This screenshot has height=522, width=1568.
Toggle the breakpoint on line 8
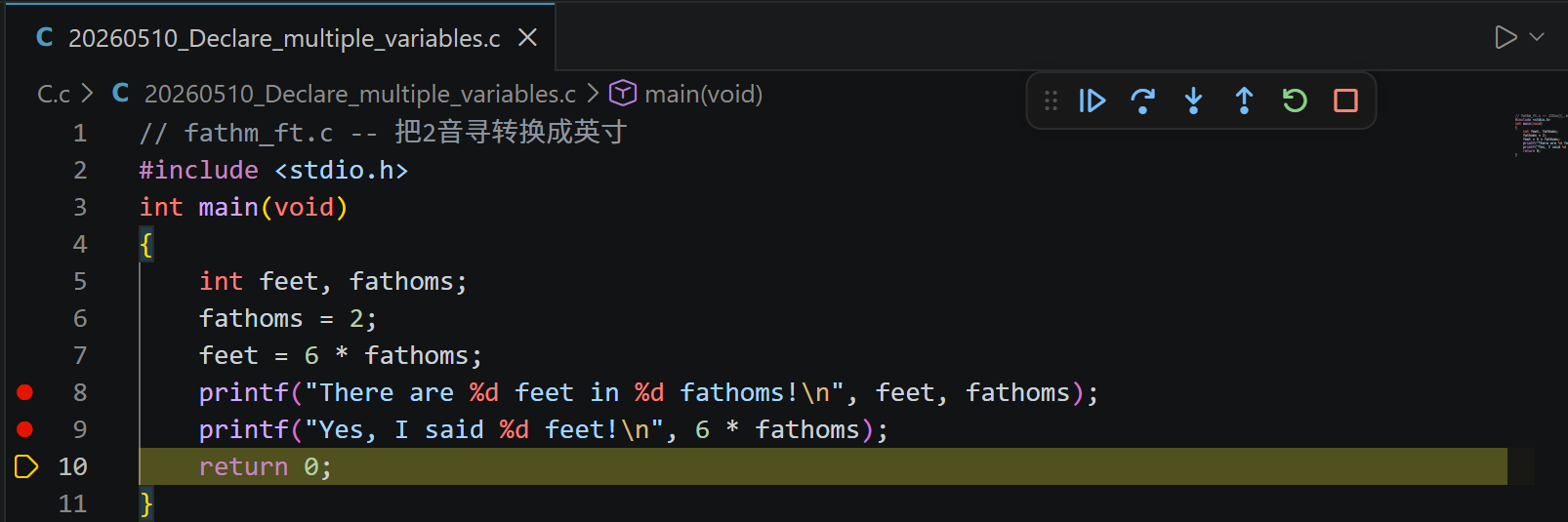tap(25, 392)
